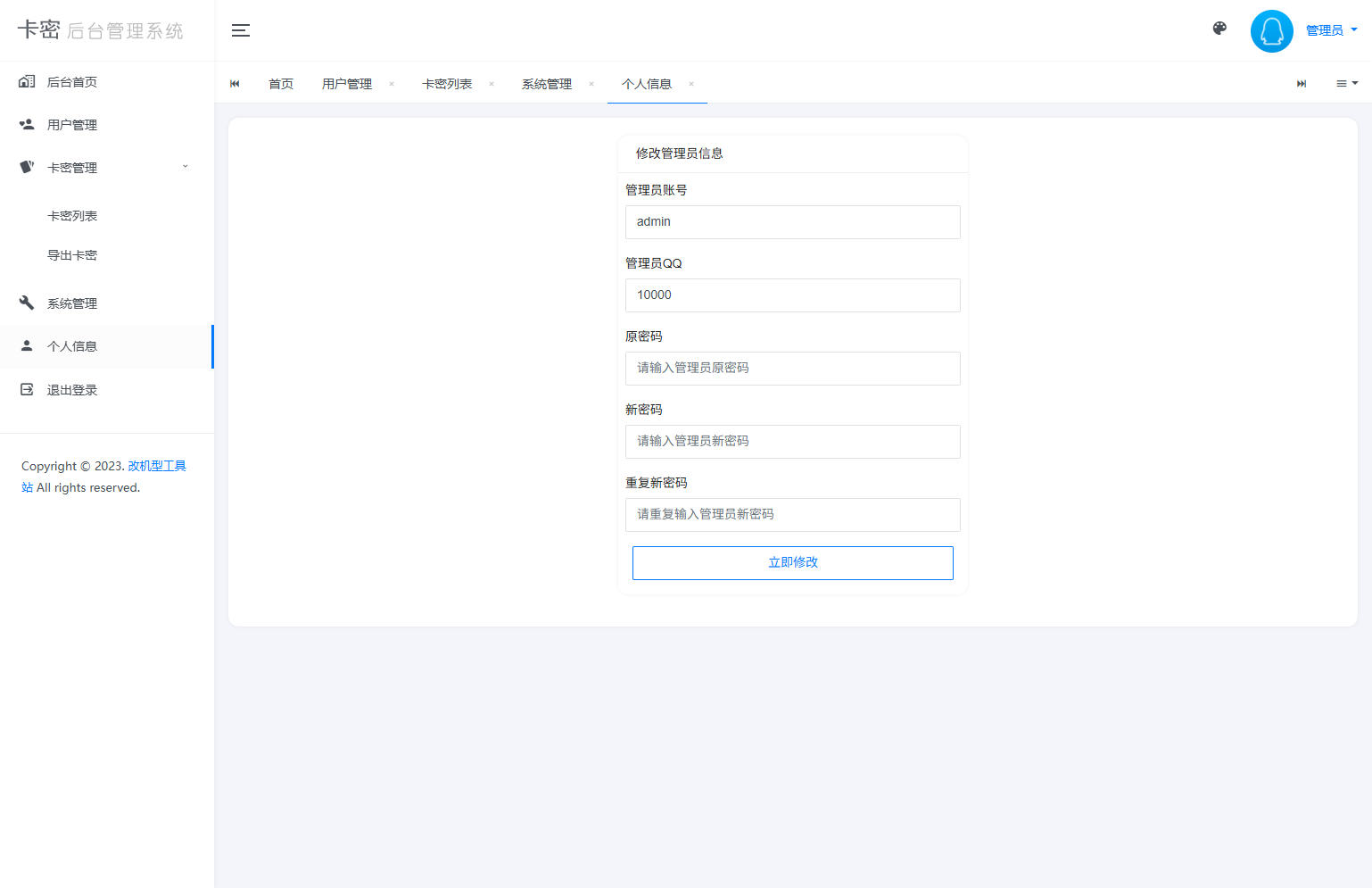Focus the 管理员账号 field containing admin
Image resolution: width=1372 pixels, height=888 pixels.
(x=793, y=222)
